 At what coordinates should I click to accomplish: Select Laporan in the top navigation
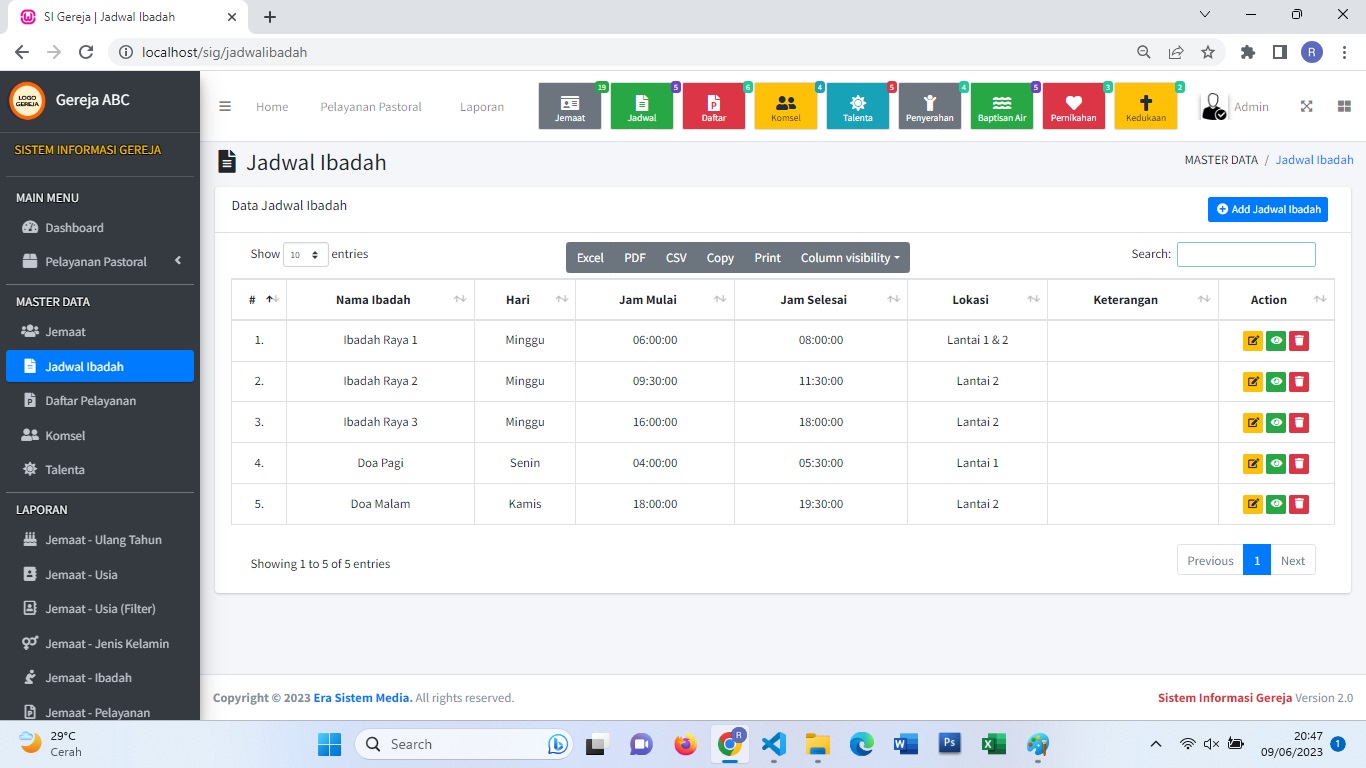tap(481, 107)
